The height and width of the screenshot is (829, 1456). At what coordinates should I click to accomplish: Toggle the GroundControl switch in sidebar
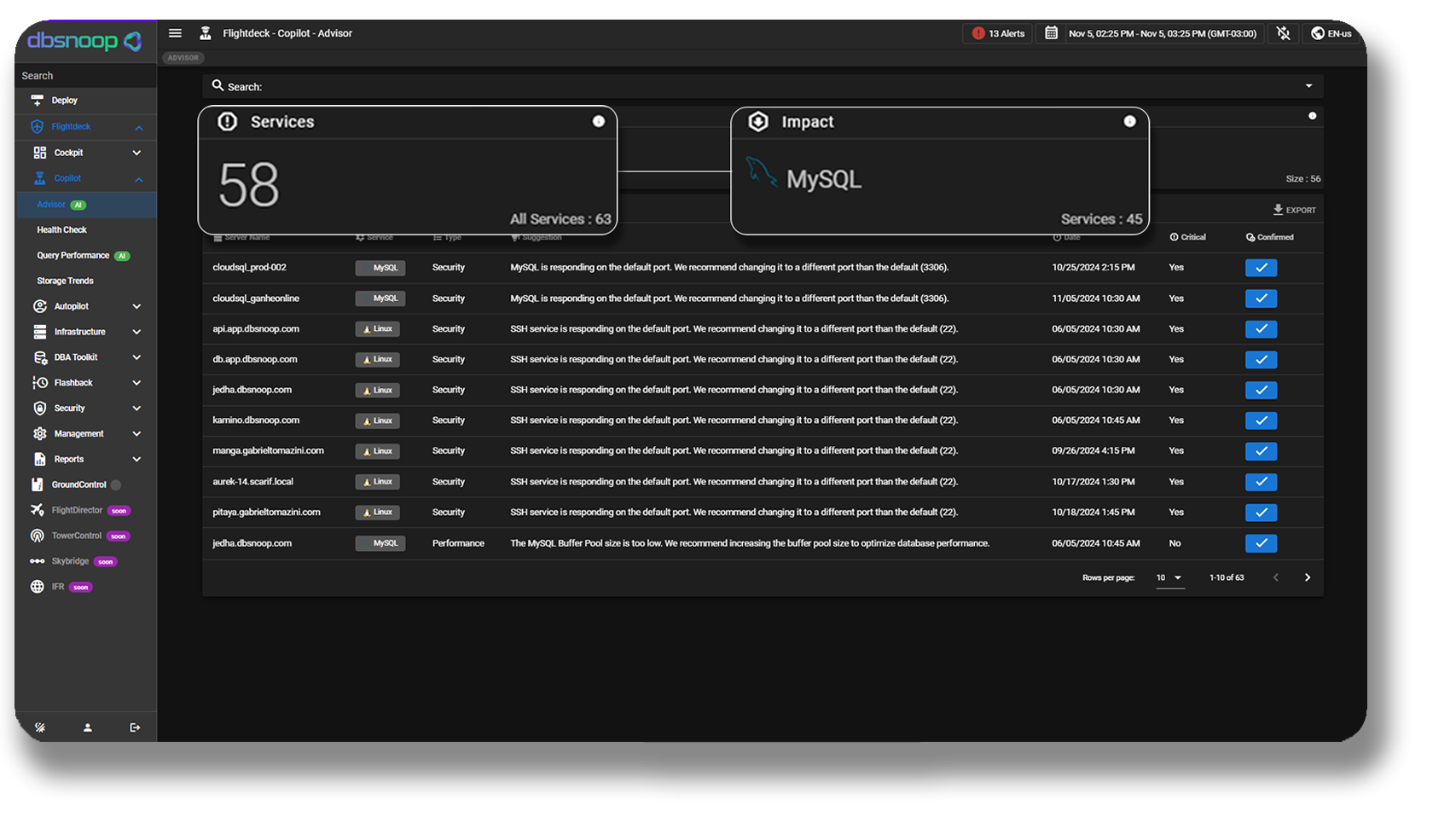click(x=116, y=485)
